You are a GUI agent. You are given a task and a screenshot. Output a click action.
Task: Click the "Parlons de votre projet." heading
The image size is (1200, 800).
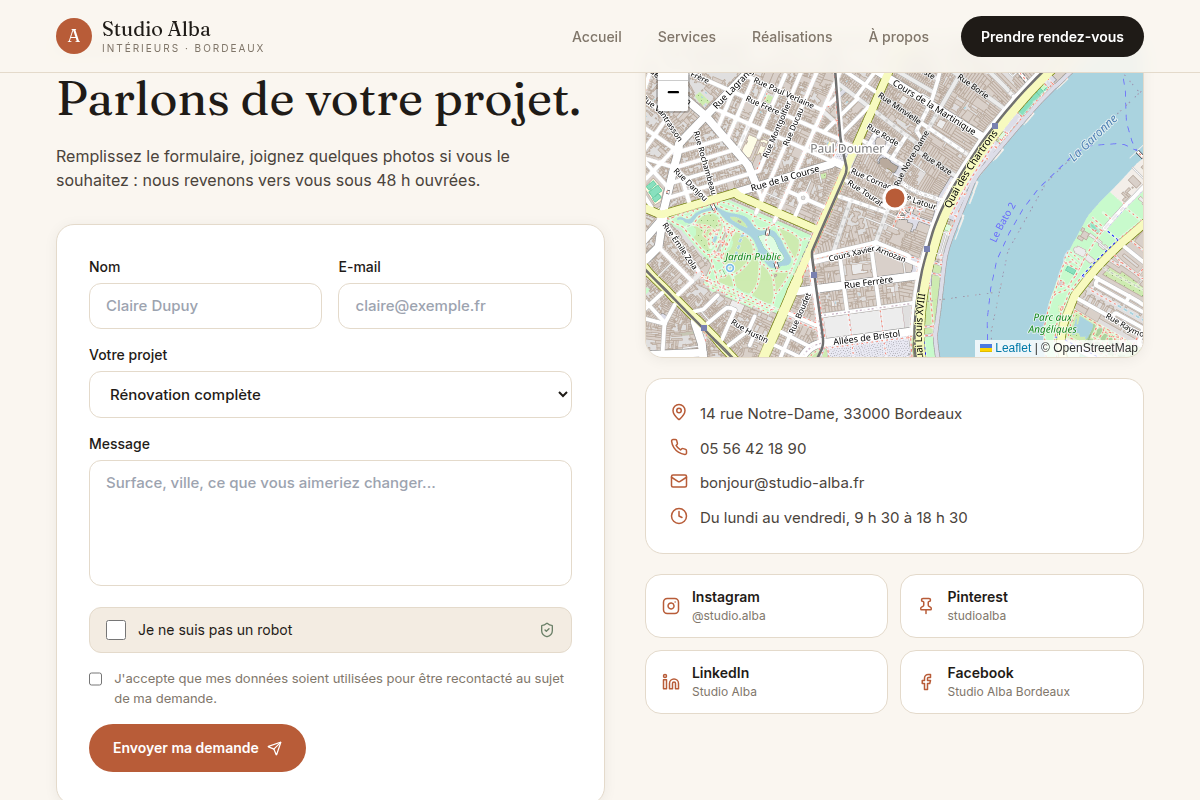319,99
